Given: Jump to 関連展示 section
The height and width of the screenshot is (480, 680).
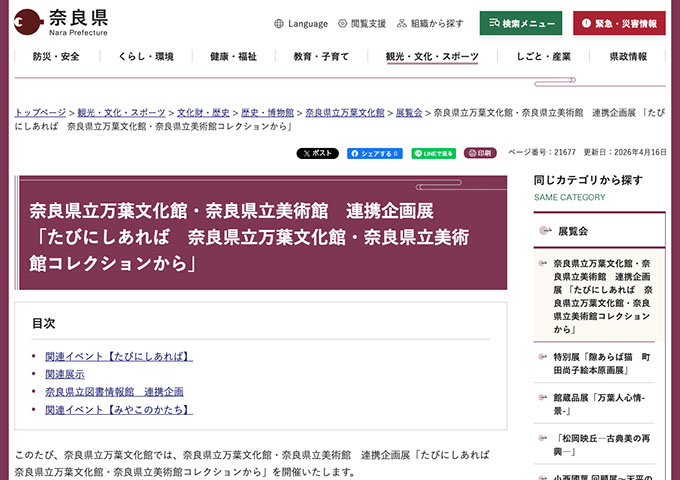Looking at the screenshot, I should (x=65, y=374).
